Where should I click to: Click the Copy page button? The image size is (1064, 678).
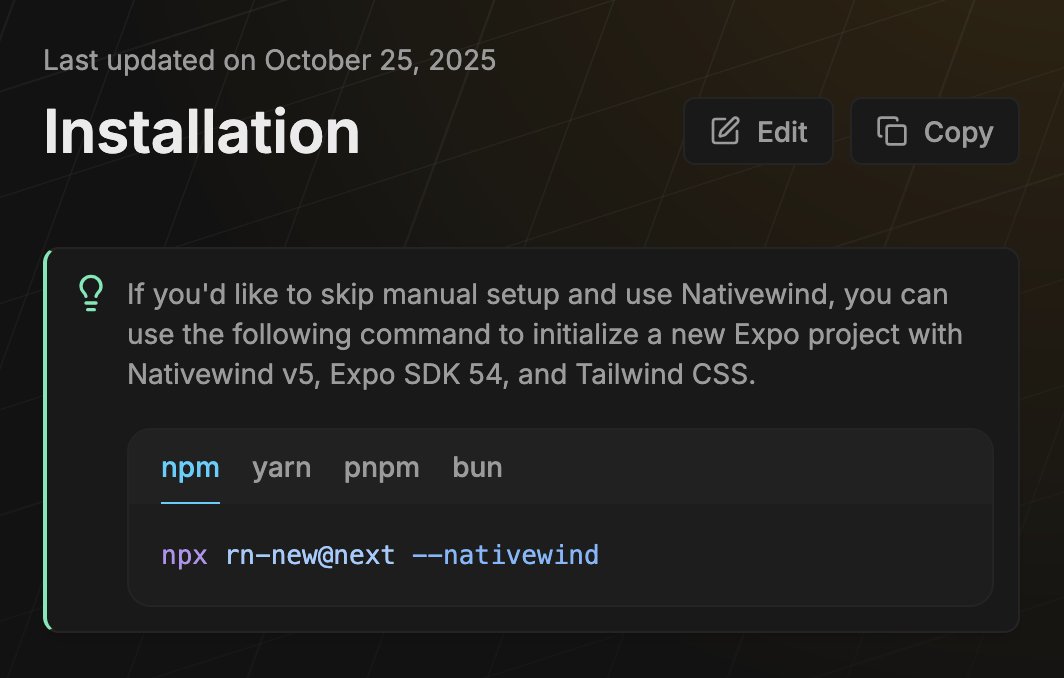(x=934, y=131)
